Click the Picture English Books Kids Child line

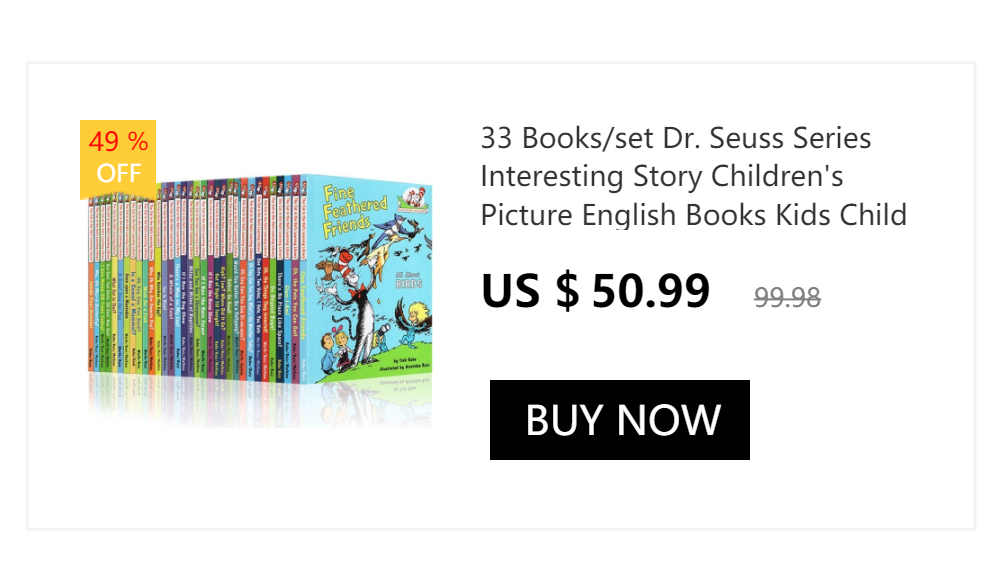point(693,215)
